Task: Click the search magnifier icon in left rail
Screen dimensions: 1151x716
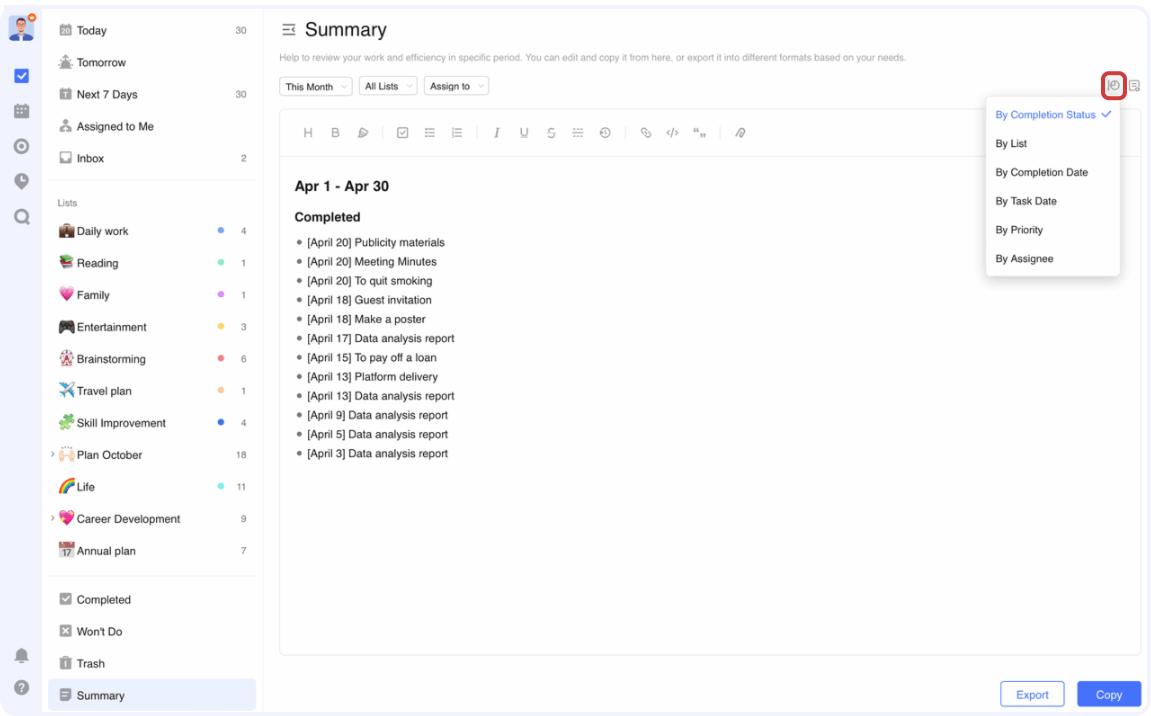Action: (x=21, y=216)
